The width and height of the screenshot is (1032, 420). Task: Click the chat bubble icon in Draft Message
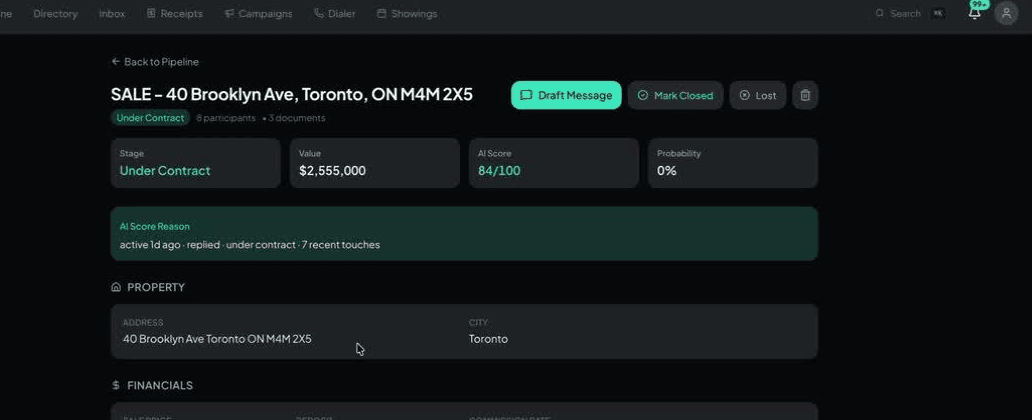coord(526,95)
